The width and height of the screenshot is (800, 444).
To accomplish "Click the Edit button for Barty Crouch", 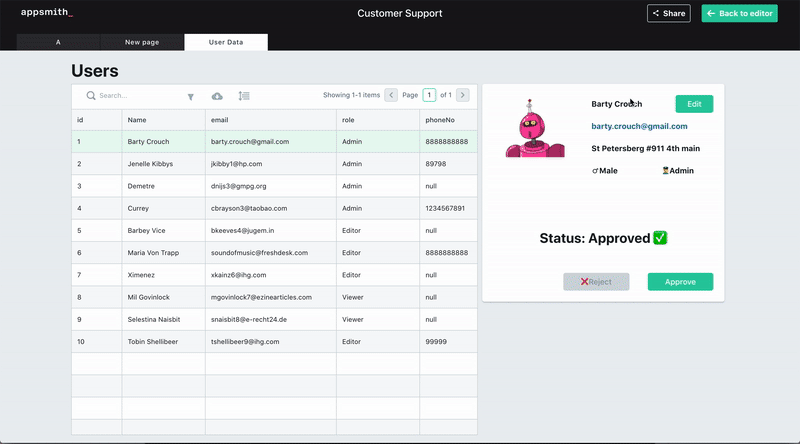I will coord(694,104).
